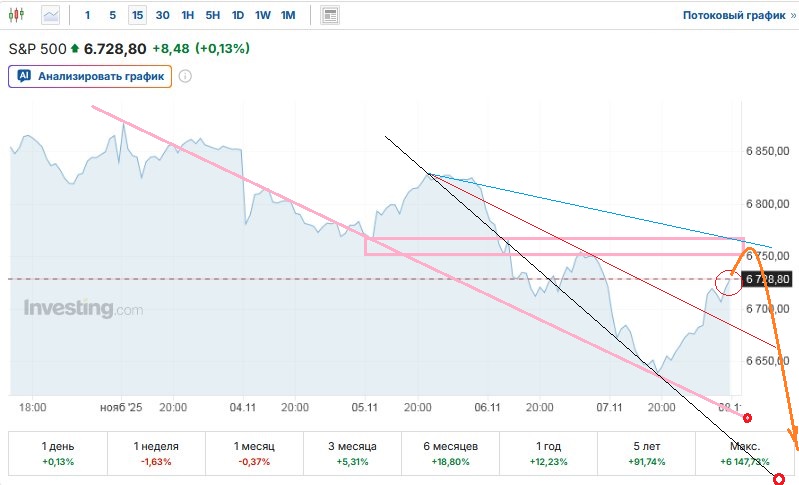Switch interval to 1D

237,15
